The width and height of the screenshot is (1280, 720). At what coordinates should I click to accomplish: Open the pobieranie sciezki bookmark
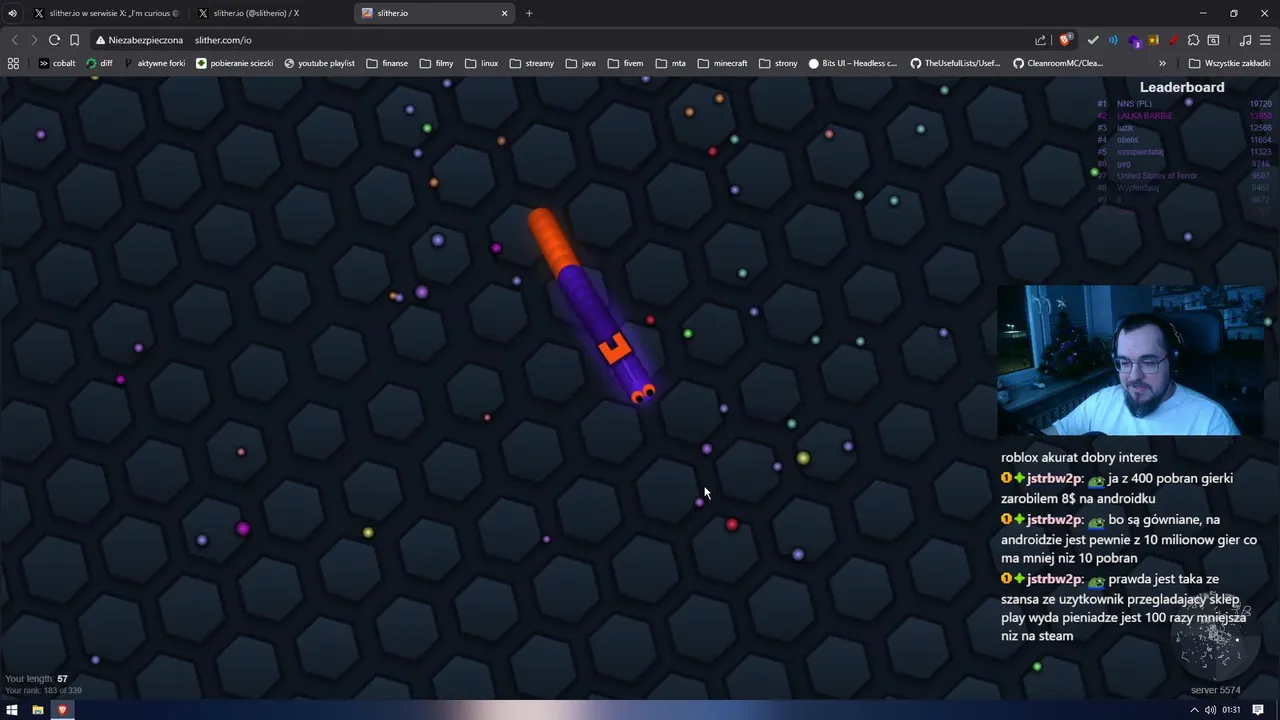235,63
